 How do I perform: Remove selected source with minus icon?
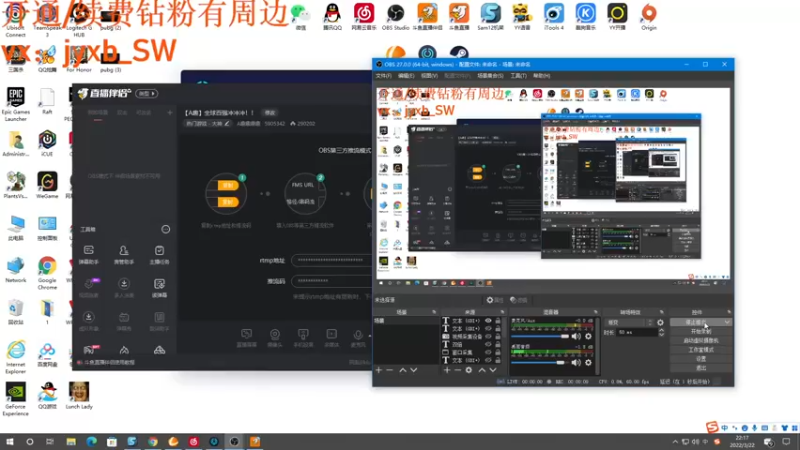tap(458, 370)
